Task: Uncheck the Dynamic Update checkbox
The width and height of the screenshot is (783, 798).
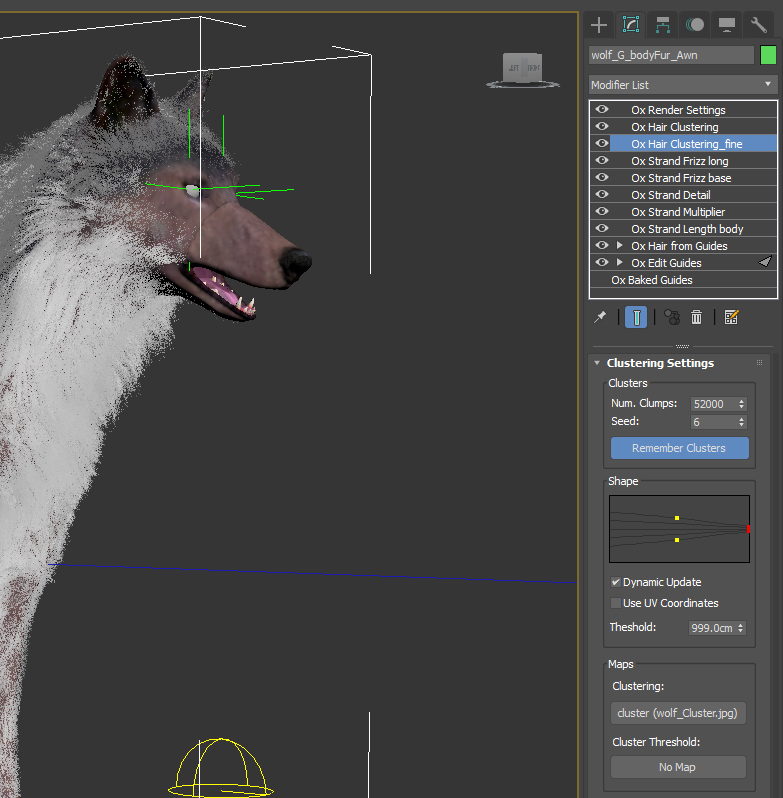Action: pos(616,582)
